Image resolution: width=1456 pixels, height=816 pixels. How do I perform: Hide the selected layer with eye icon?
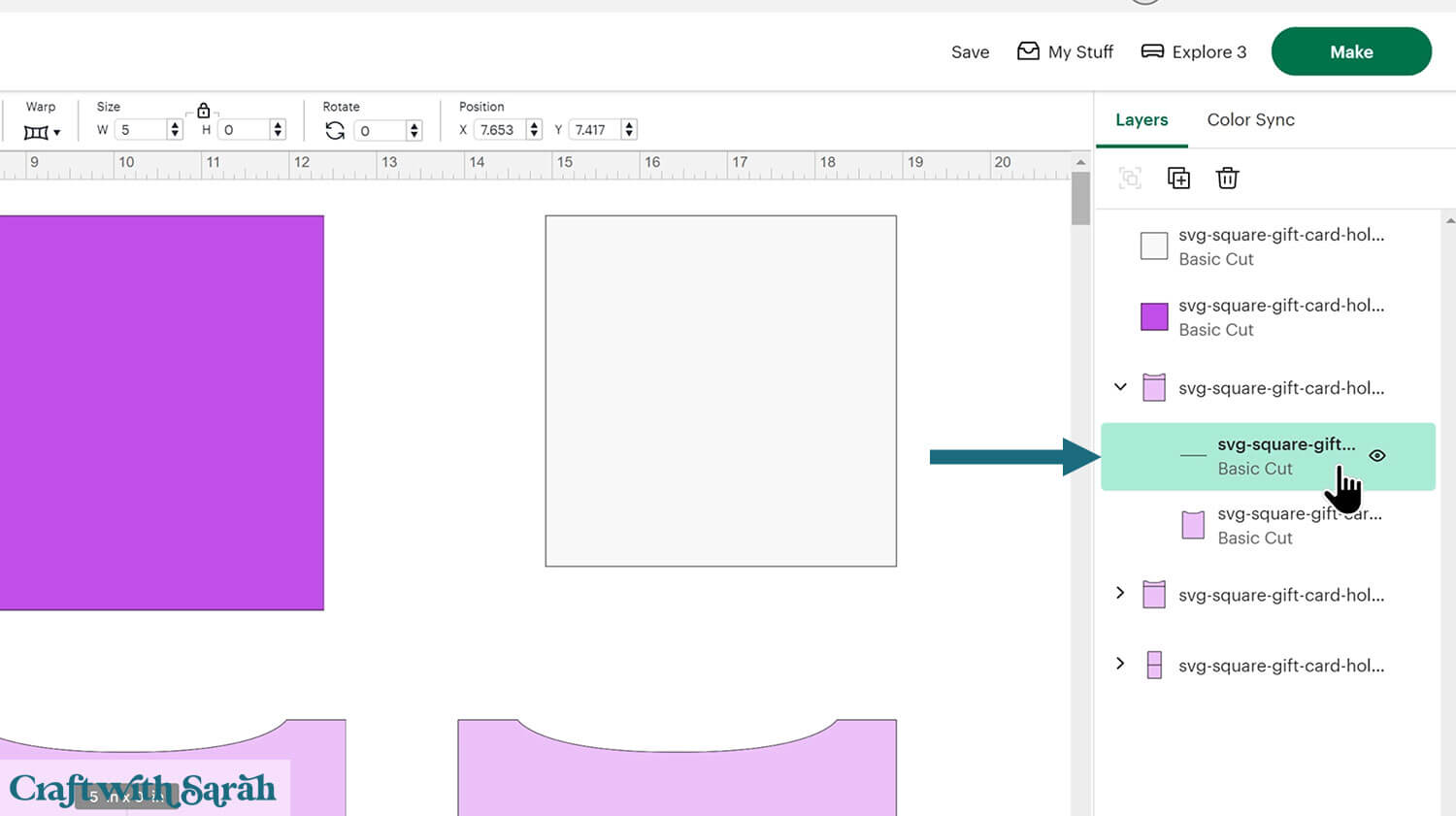click(1376, 455)
